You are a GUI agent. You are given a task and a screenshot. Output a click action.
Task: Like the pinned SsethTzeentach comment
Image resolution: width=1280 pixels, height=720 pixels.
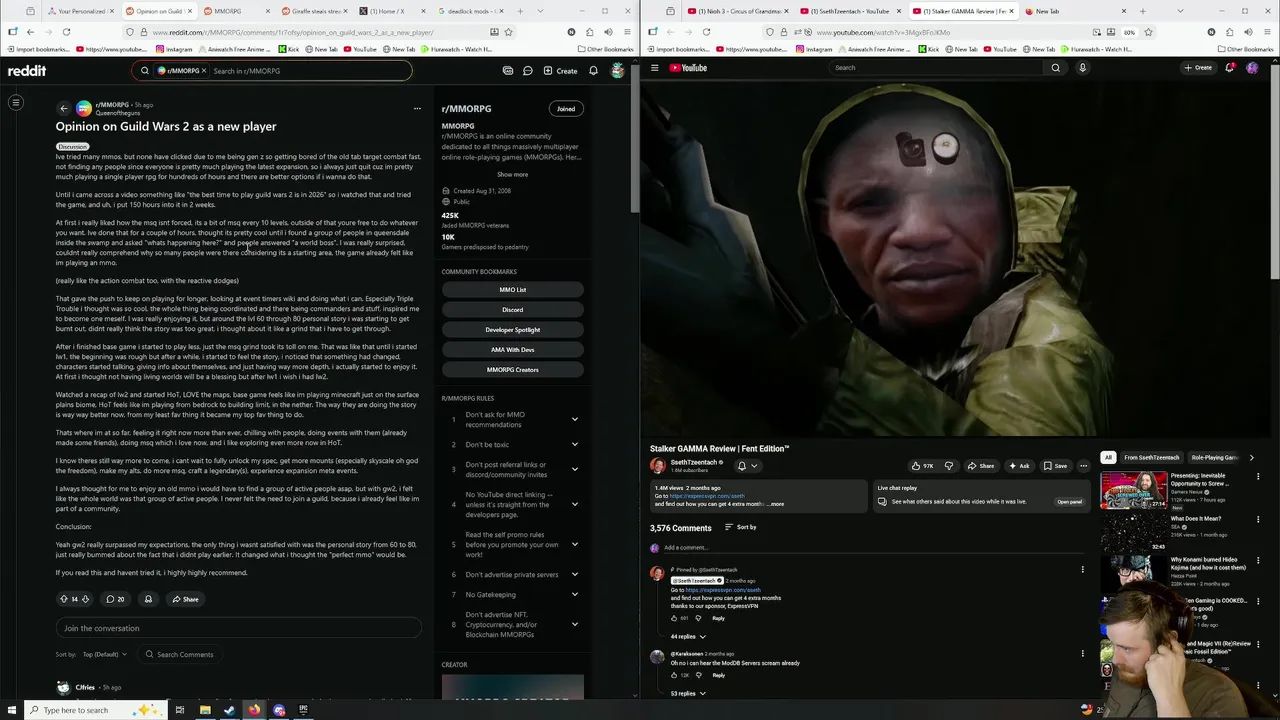pyautogui.click(x=674, y=618)
